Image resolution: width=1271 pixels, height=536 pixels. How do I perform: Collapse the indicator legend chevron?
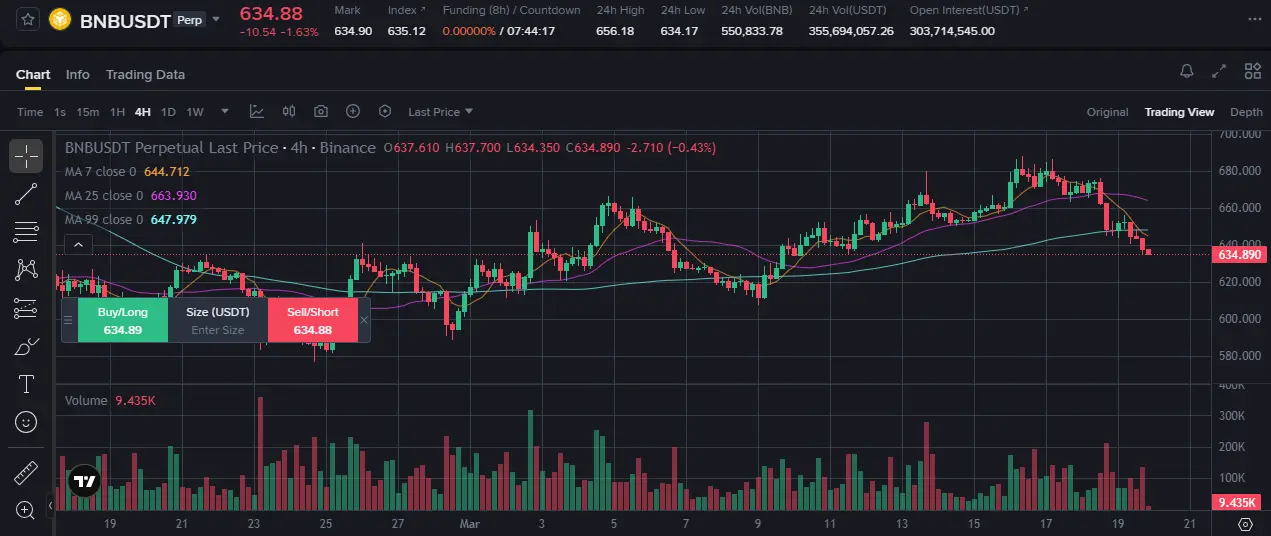click(78, 243)
